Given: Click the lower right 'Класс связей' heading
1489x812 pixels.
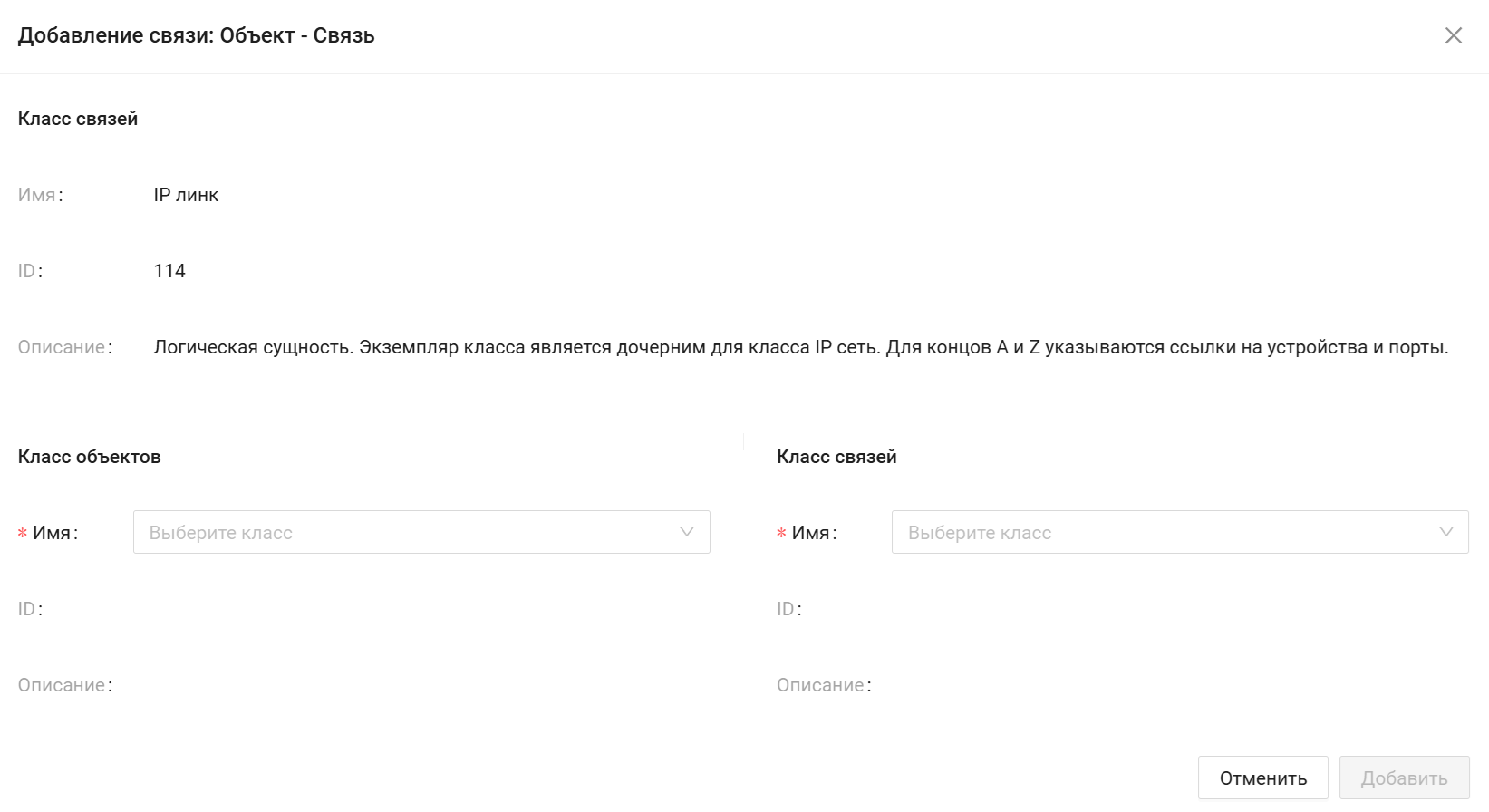Looking at the screenshot, I should pyautogui.click(x=836, y=457).
